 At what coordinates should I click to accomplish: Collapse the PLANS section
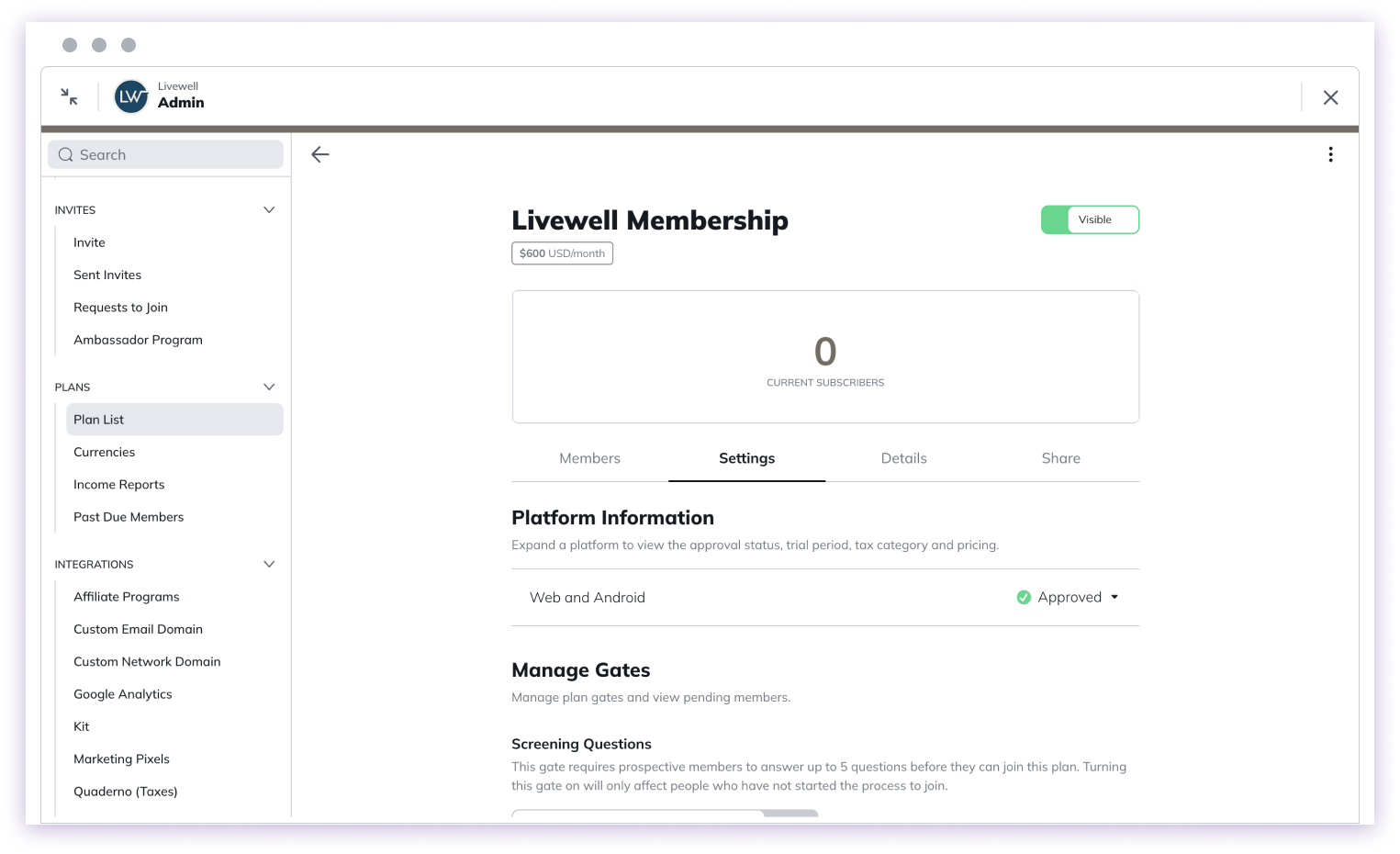click(x=269, y=387)
